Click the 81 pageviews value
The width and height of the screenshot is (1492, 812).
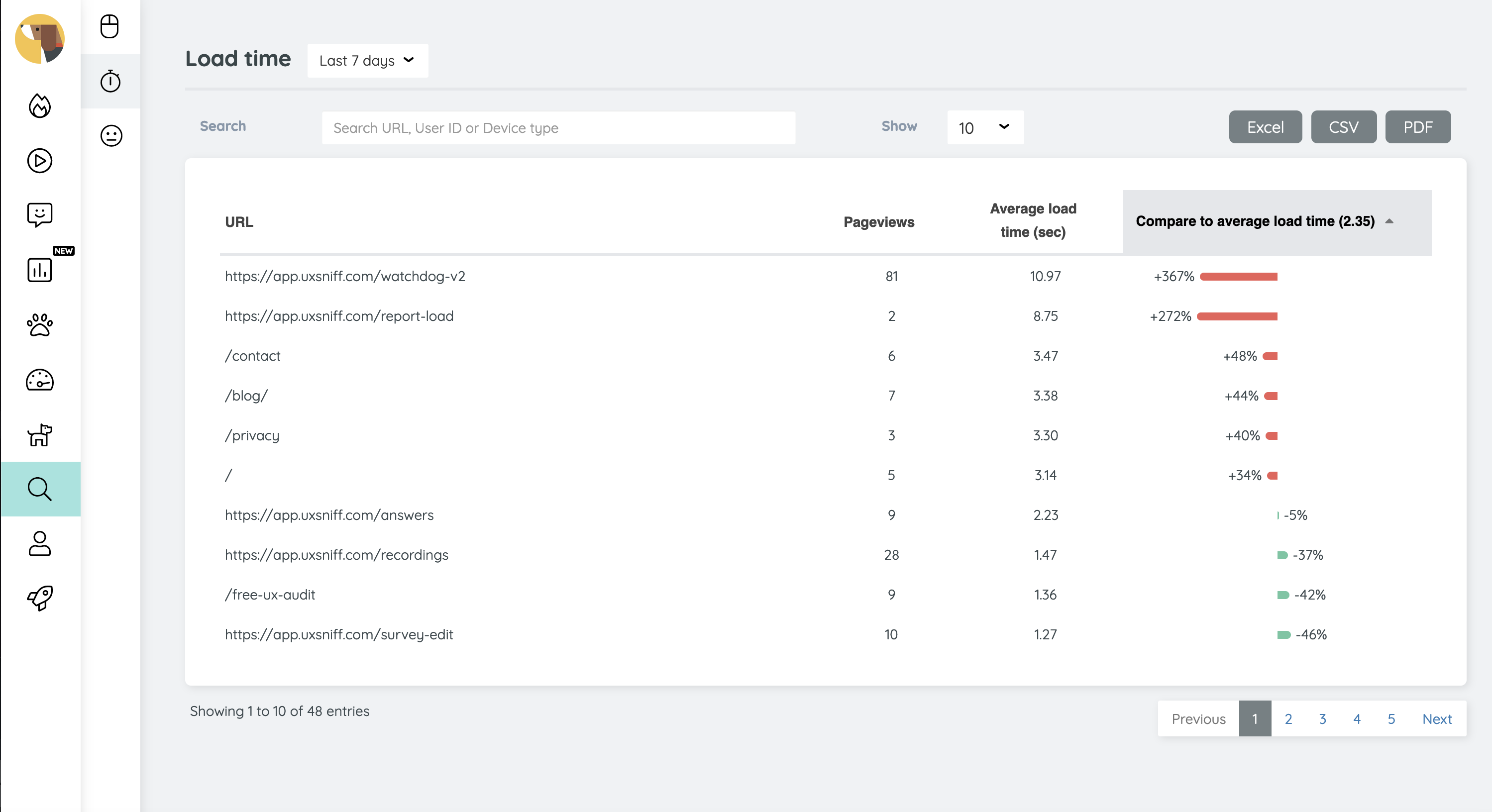[891, 276]
